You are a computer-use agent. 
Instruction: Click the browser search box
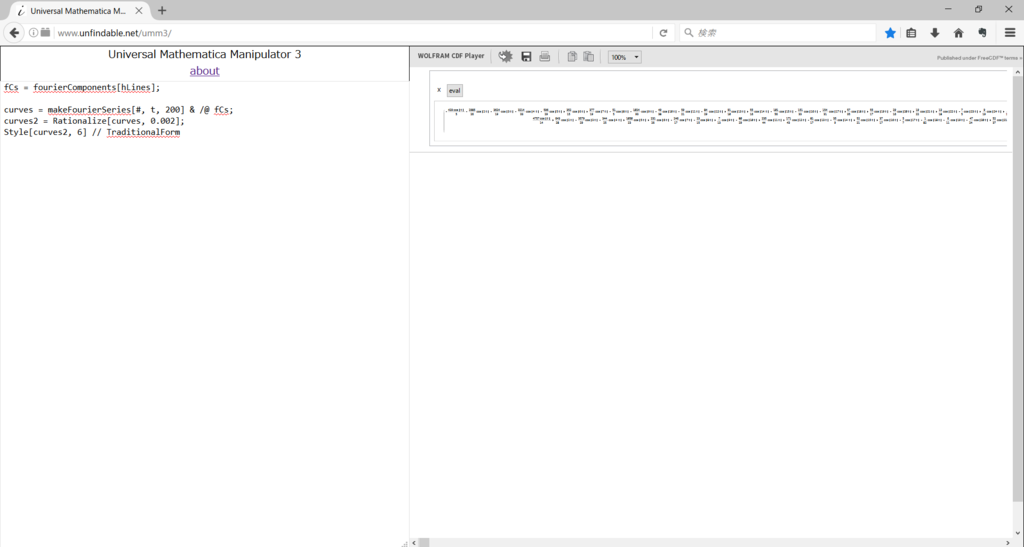[x=777, y=33]
